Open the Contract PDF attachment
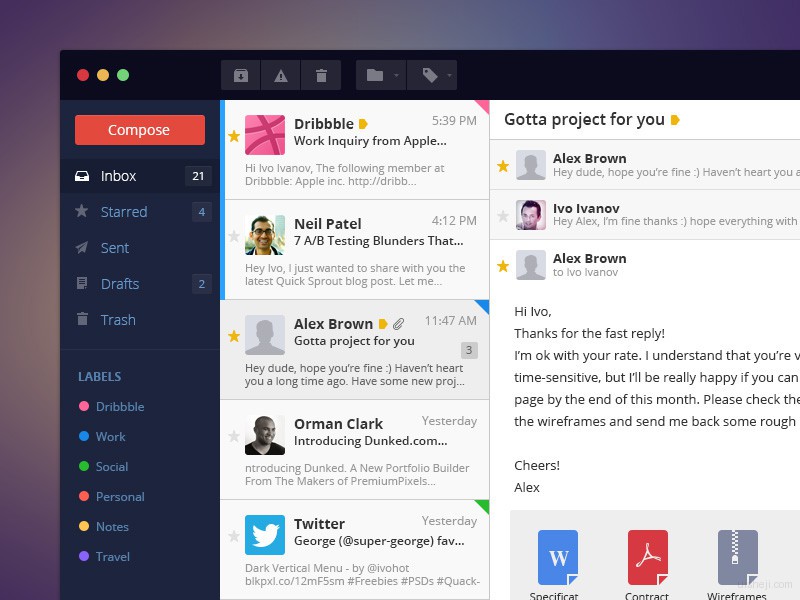 (647, 558)
